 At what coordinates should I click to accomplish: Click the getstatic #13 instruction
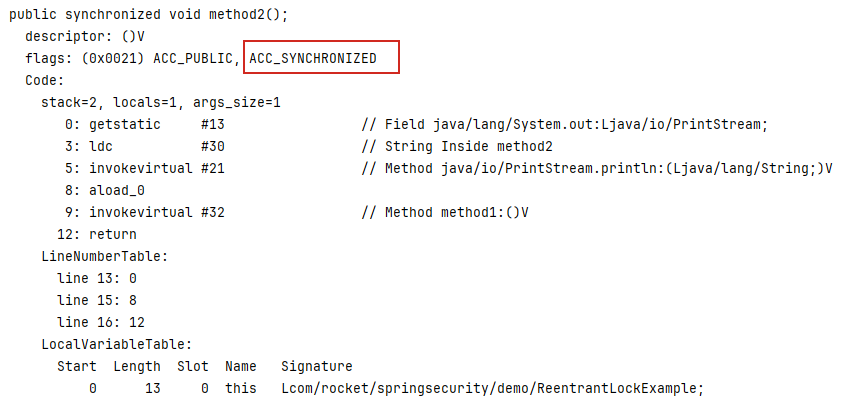[x=144, y=124]
